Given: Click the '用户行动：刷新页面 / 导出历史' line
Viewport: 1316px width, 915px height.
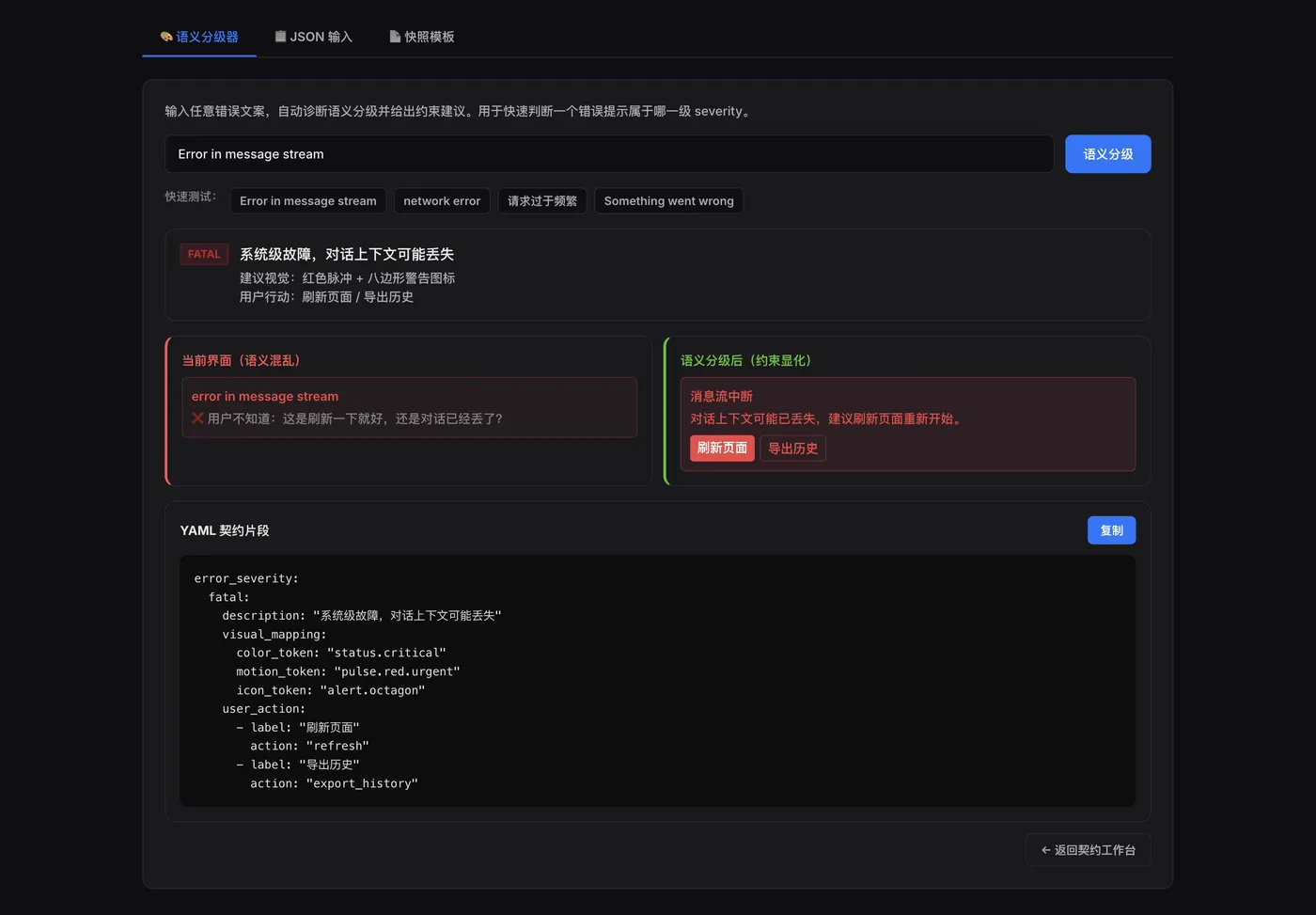Looking at the screenshot, I should (326, 297).
